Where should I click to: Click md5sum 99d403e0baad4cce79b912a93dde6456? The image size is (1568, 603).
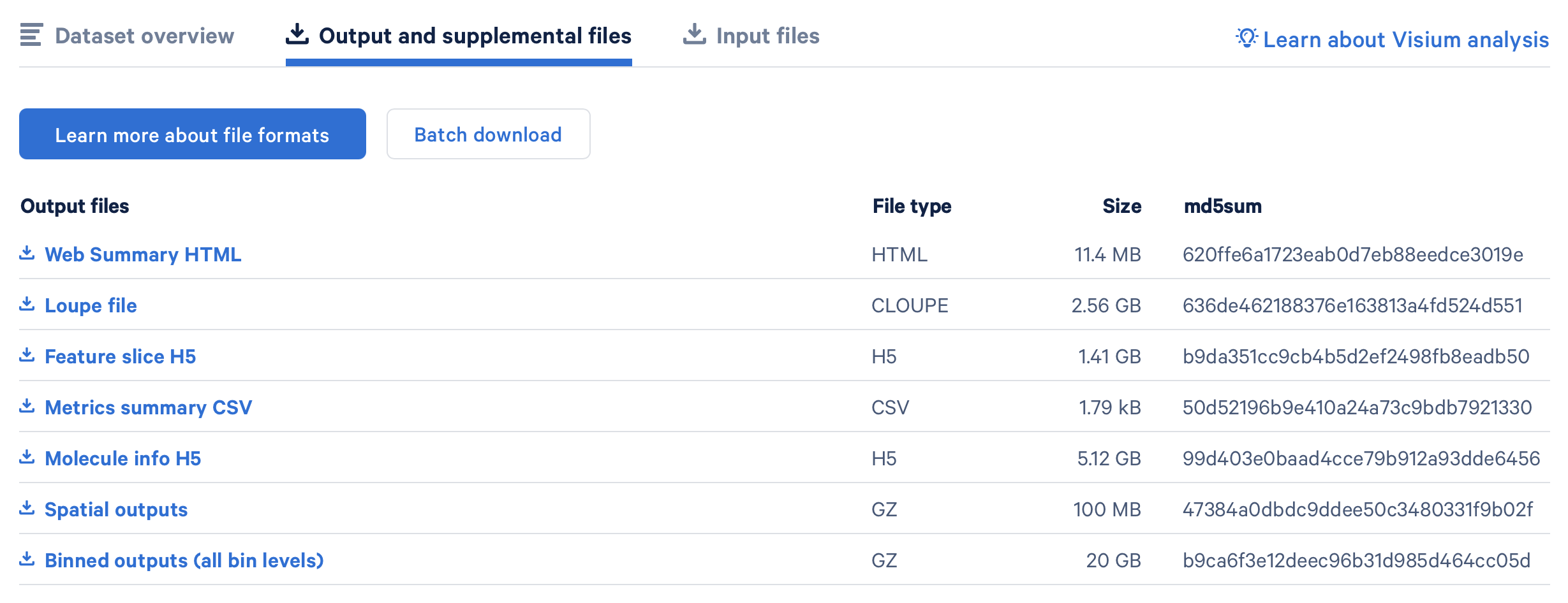click(1361, 458)
